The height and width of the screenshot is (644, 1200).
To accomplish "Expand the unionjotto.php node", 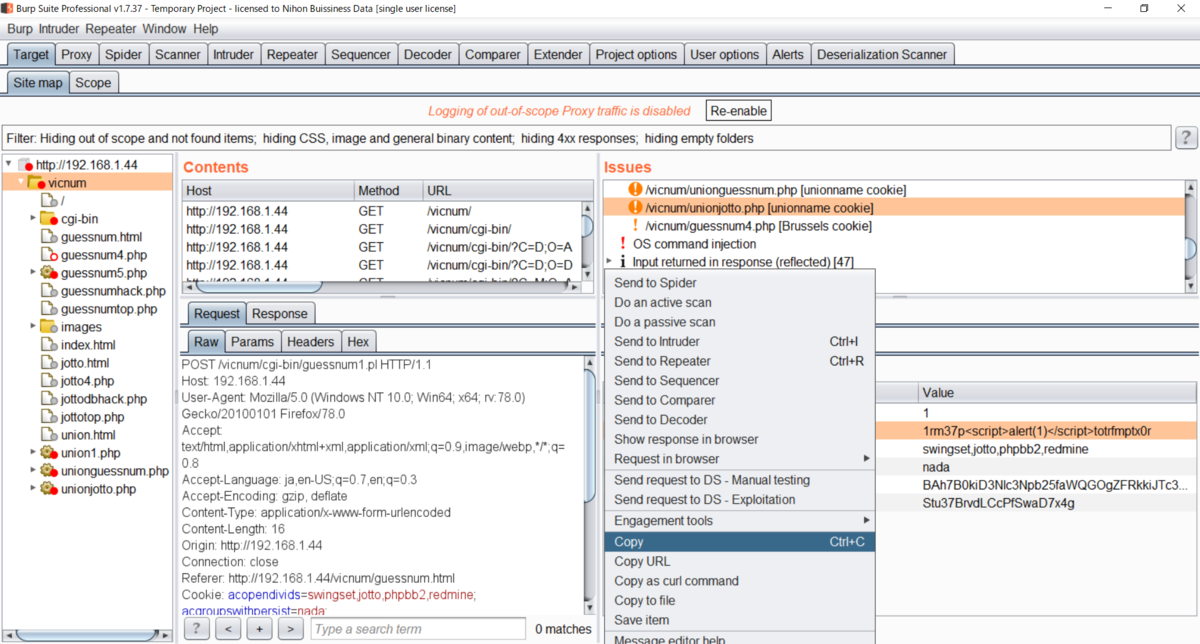I will (33, 489).
